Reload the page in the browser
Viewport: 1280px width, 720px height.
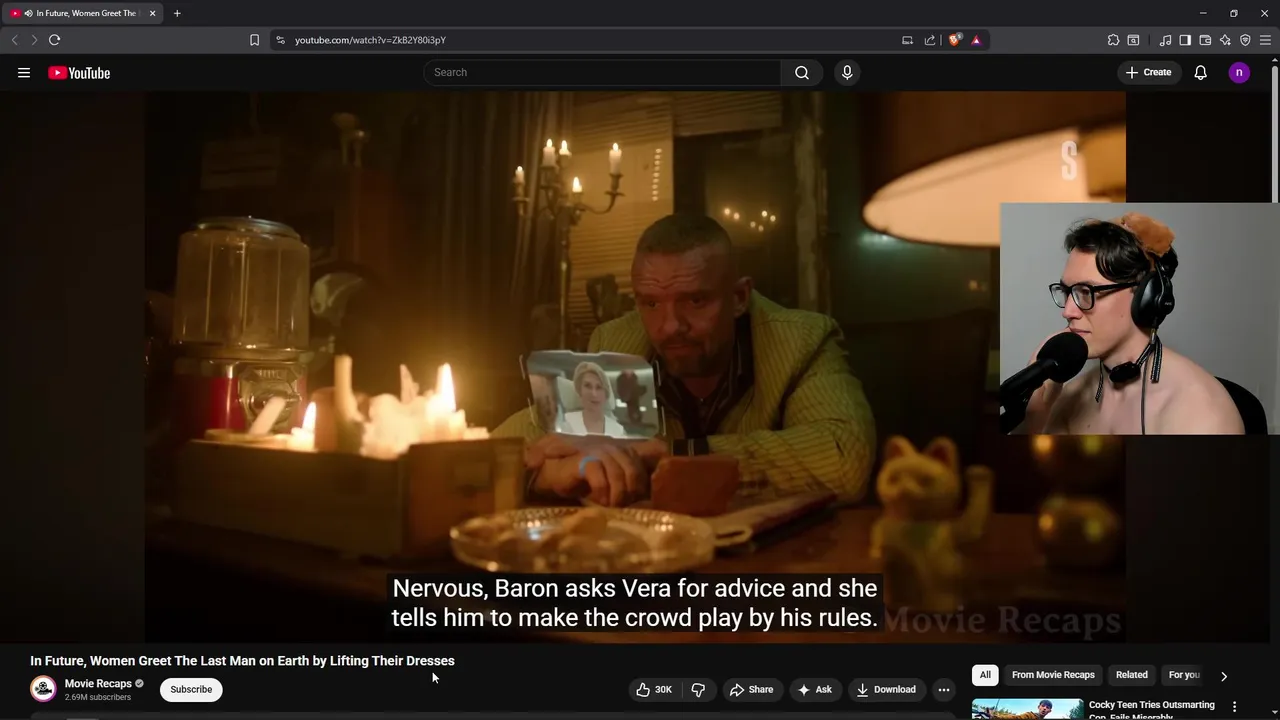[54, 40]
